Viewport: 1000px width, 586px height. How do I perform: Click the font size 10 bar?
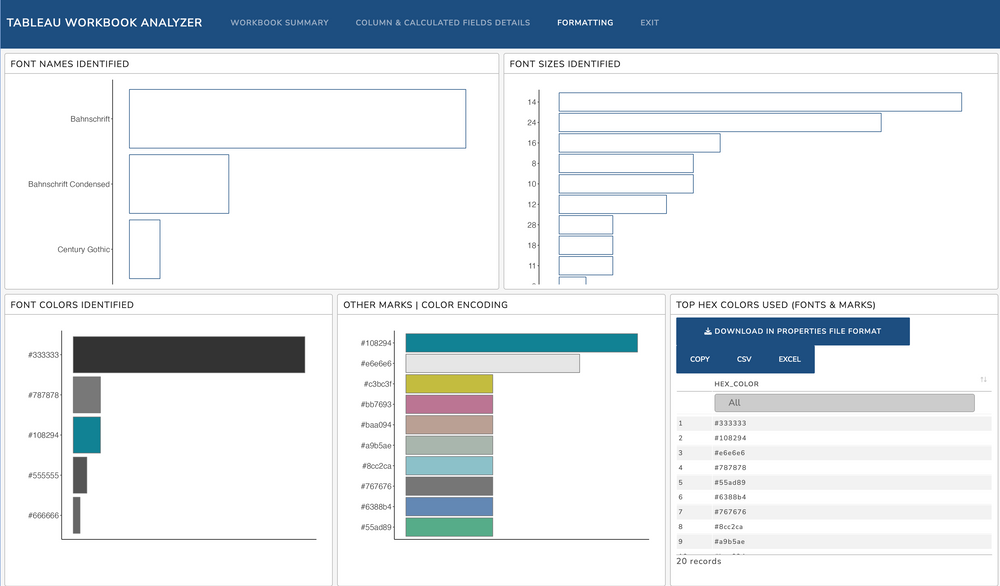pos(626,184)
